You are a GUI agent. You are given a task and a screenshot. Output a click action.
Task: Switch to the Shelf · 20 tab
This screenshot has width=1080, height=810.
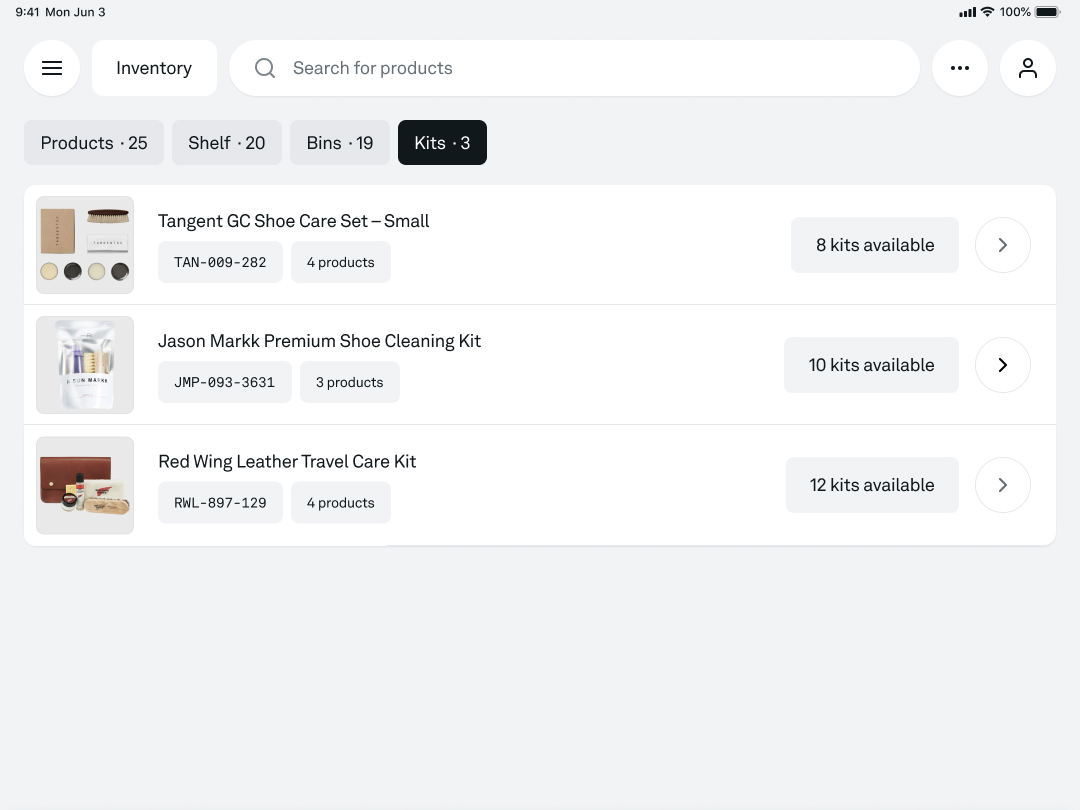pos(227,143)
